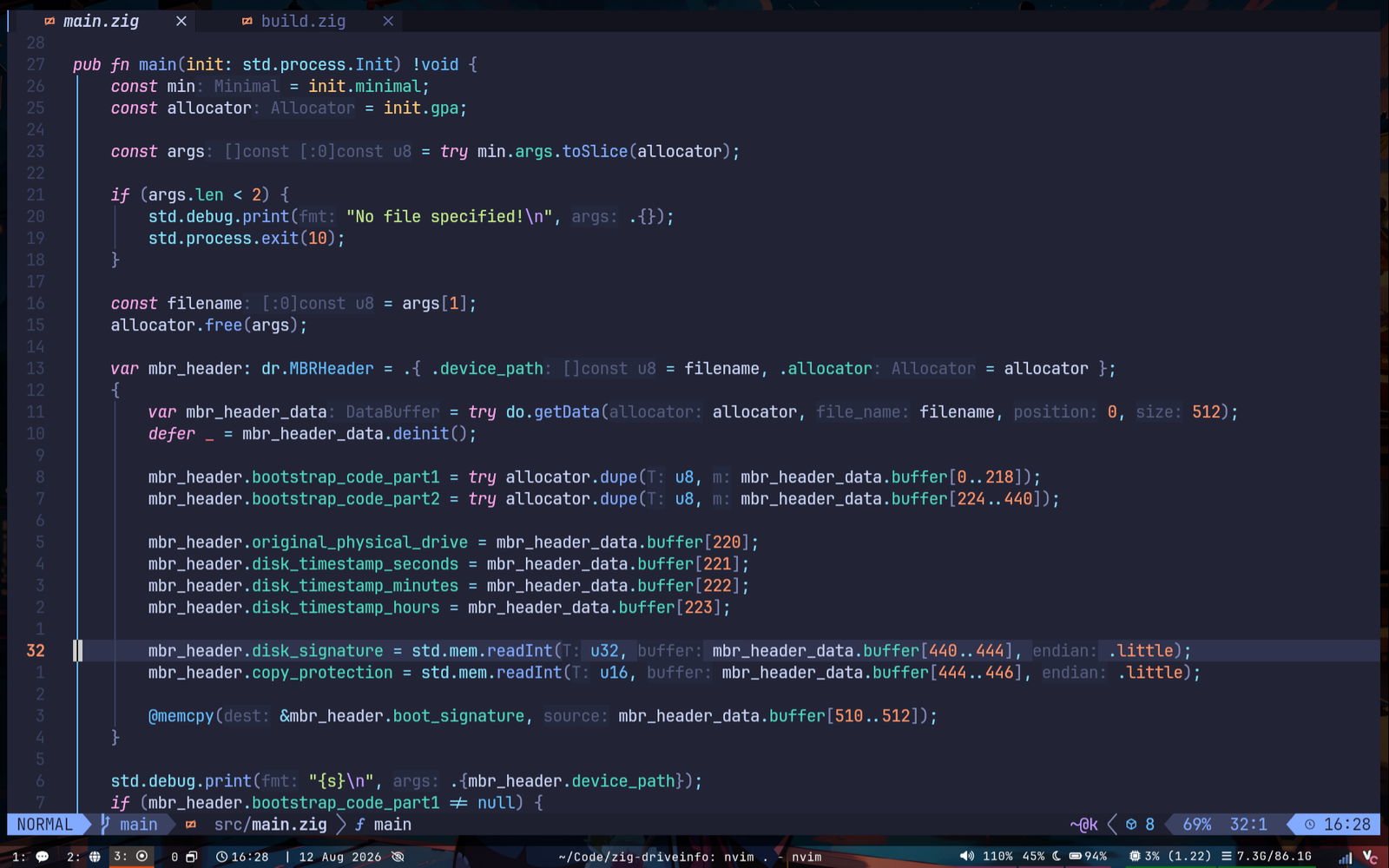Click the window count icon in the bar

click(x=192, y=857)
